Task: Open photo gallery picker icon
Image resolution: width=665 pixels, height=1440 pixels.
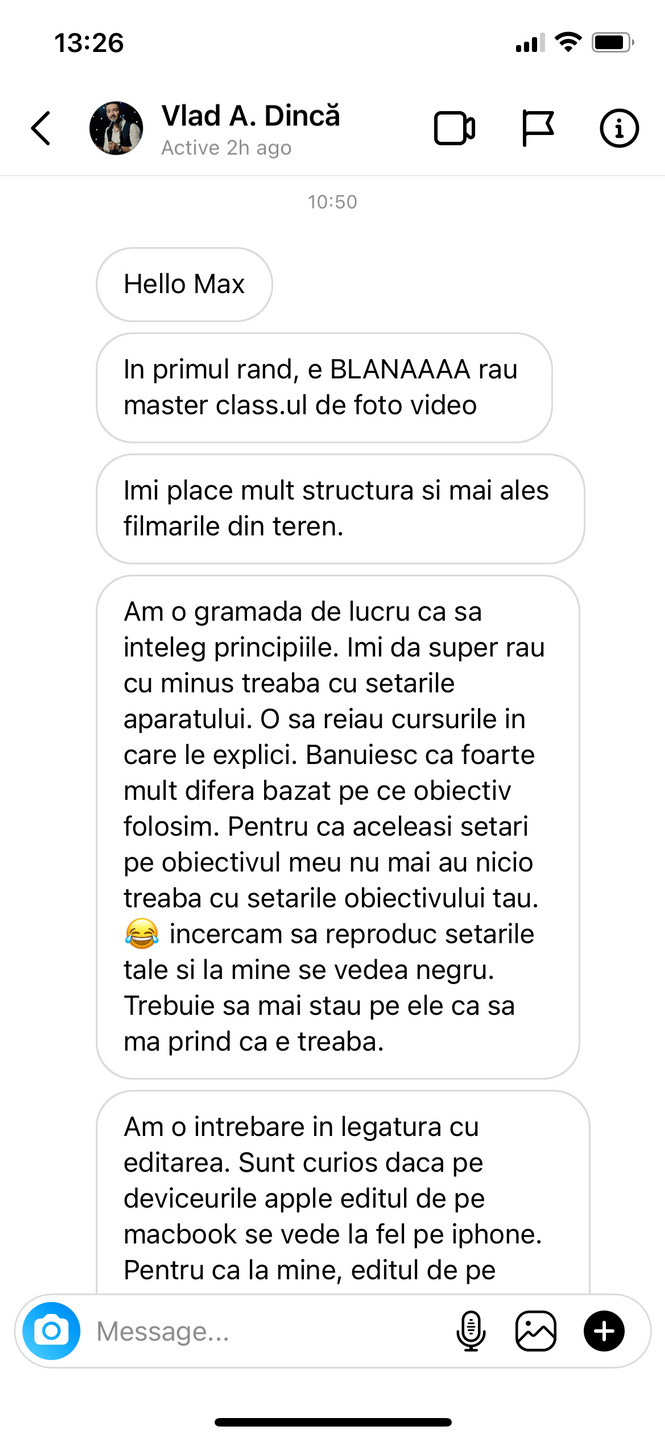Action: 536,1331
